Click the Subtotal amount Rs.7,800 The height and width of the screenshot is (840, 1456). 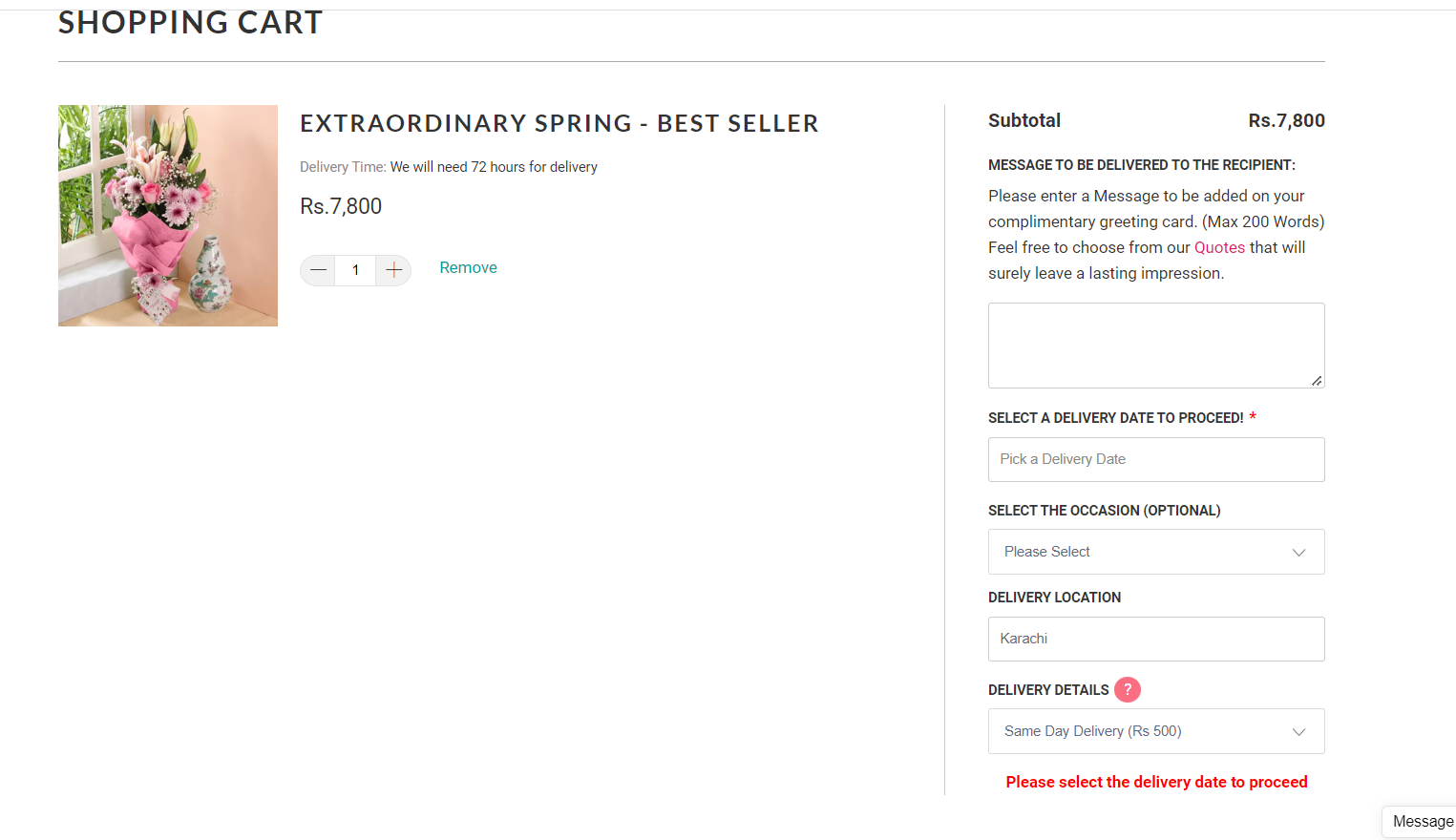(x=1286, y=121)
